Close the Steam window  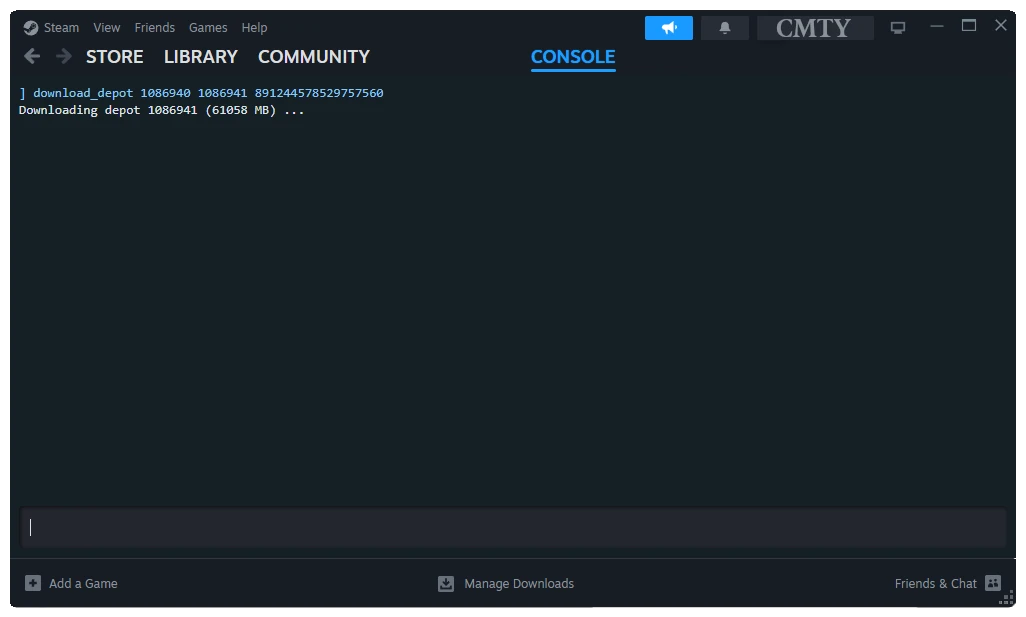[1000, 26]
